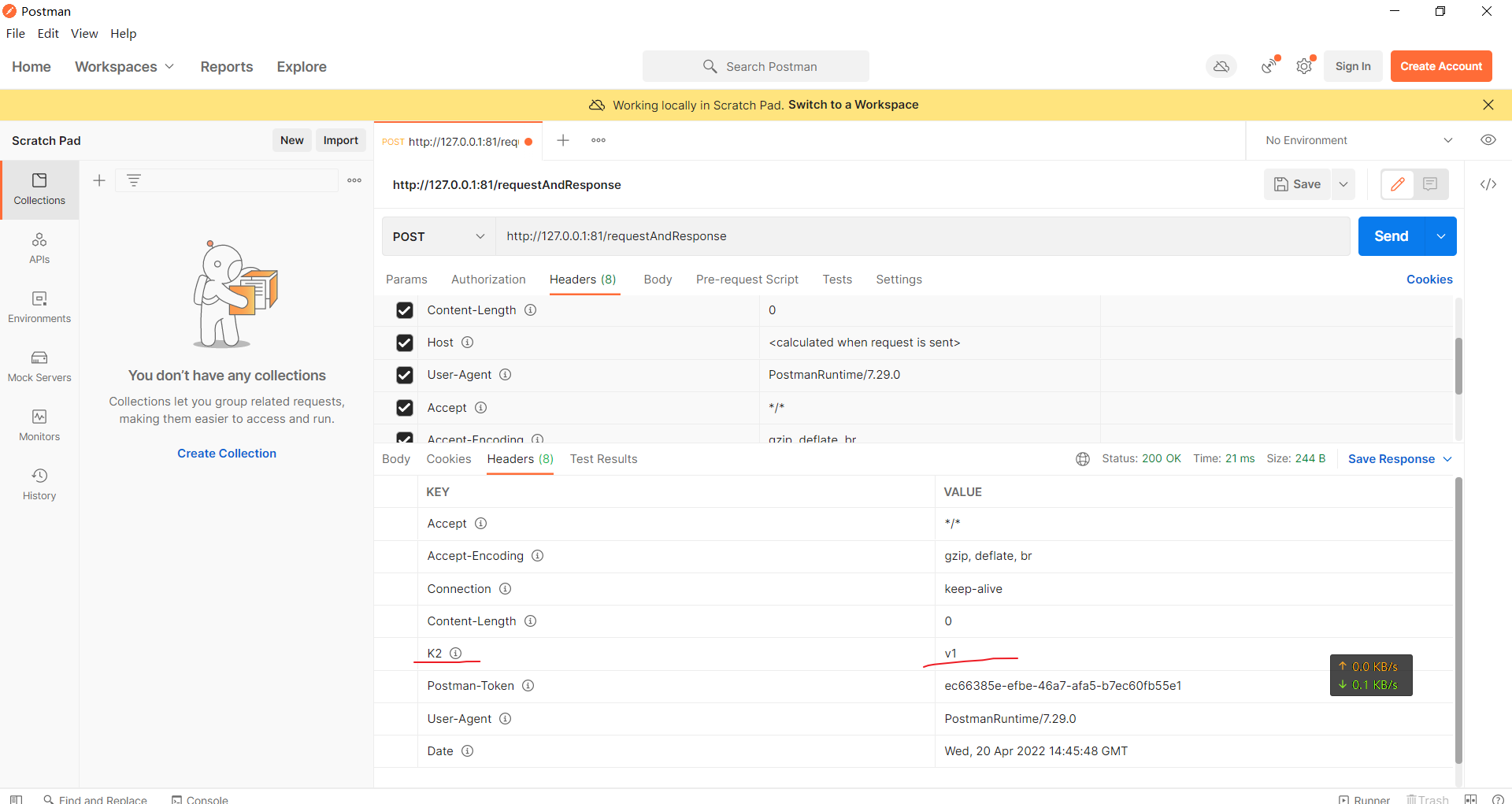Uncheck the Host header checkbox
The width and height of the screenshot is (1512, 804).
(405, 343)
